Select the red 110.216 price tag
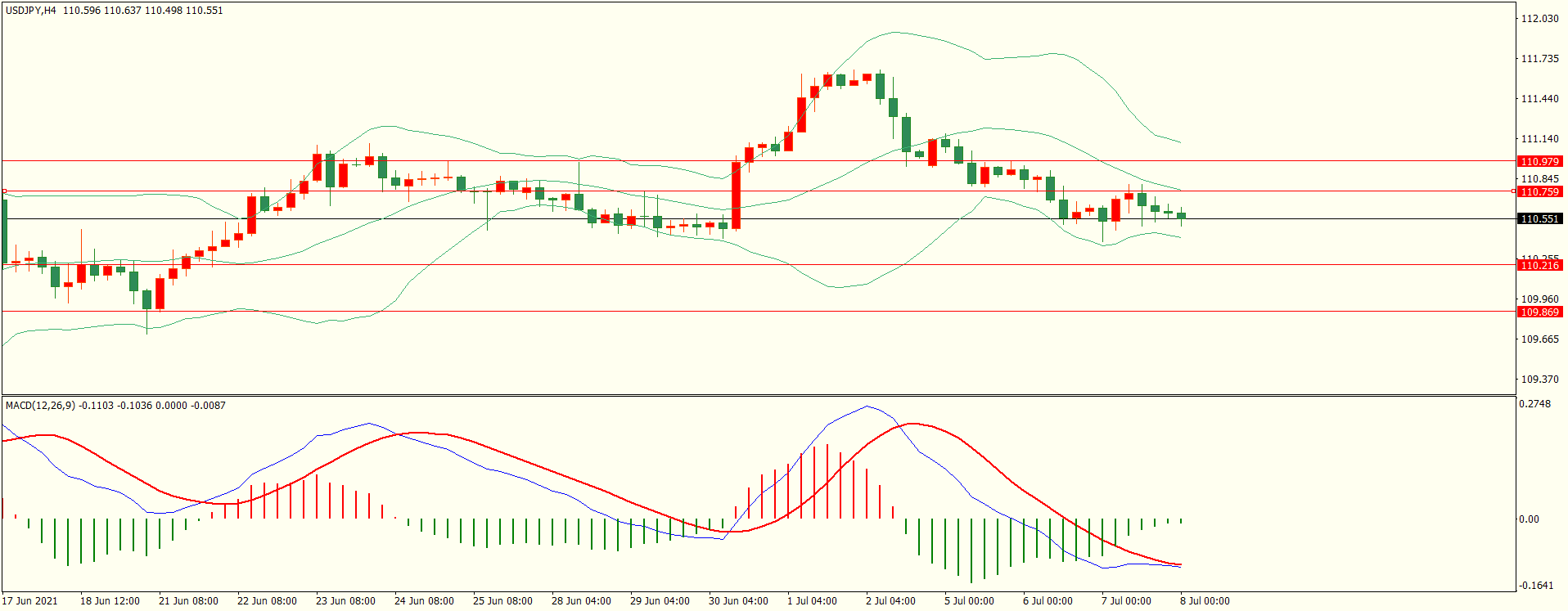This screenshot has width=1568, height=611. click(x=1539, y=266)
